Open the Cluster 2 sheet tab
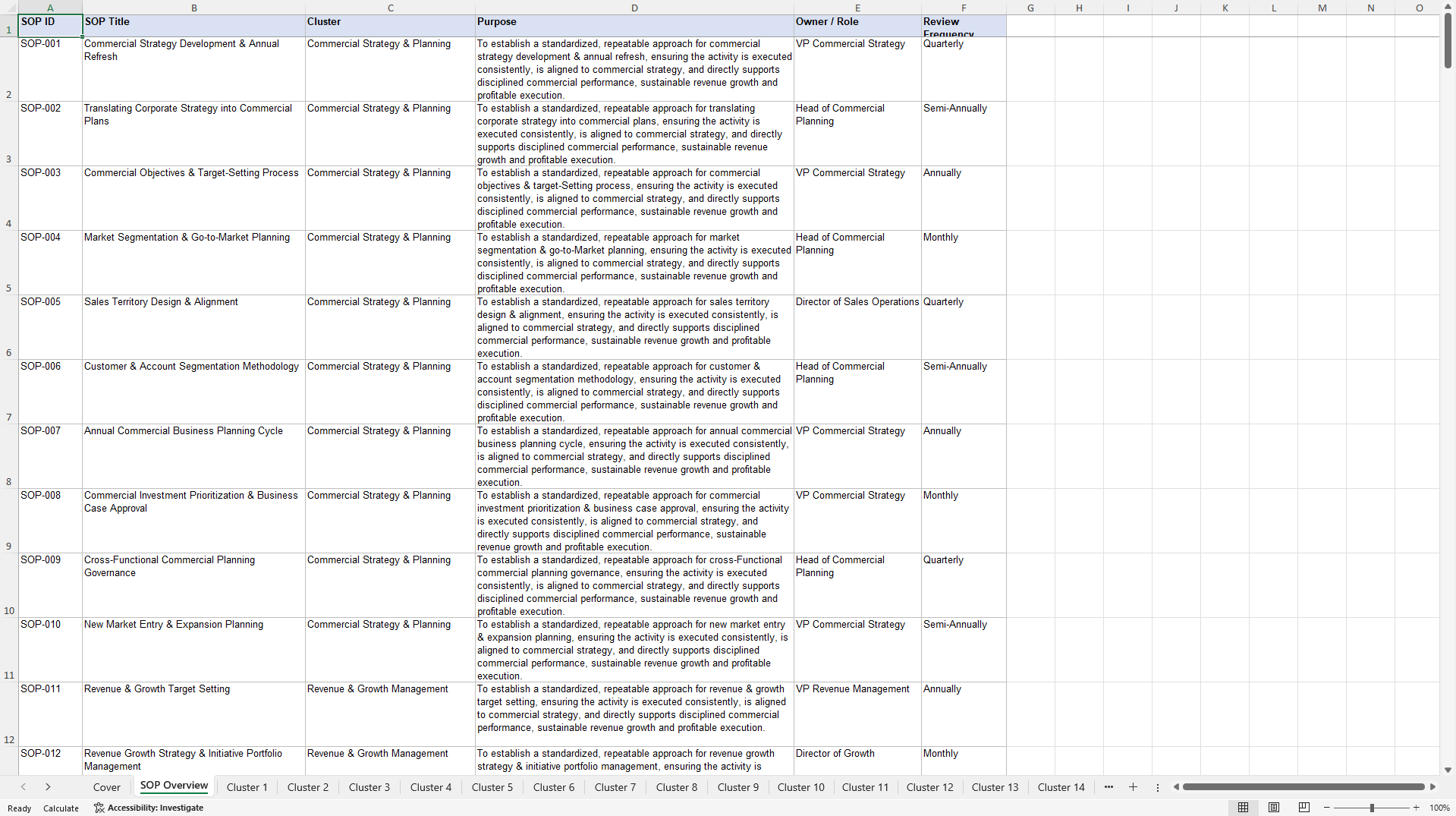Screen dimensions: 1456x816 pos(308,787)
